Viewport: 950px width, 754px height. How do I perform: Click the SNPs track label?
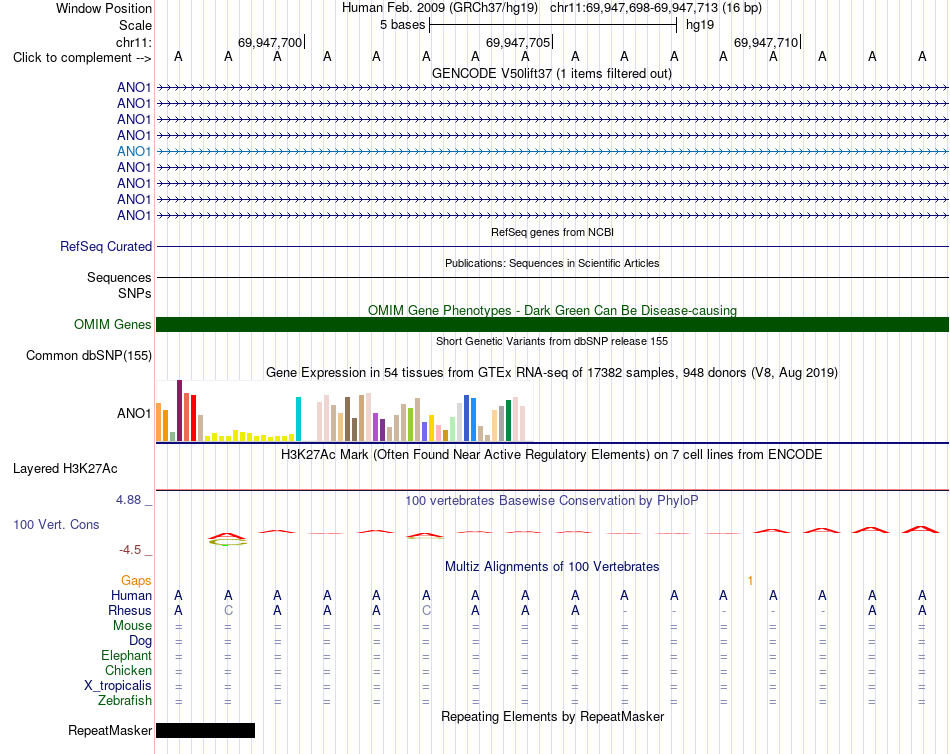point(135,293)
